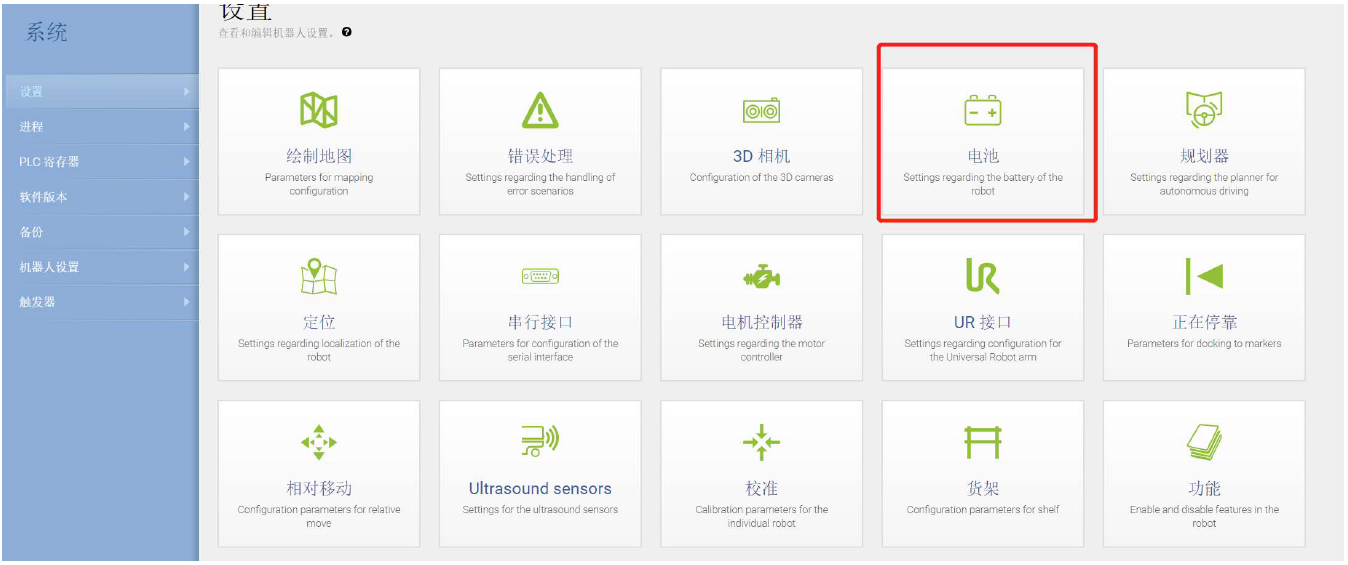Viewport: 1348px width, 565px height.
Task: Click the UR logo icon
Action: (982, 276)
